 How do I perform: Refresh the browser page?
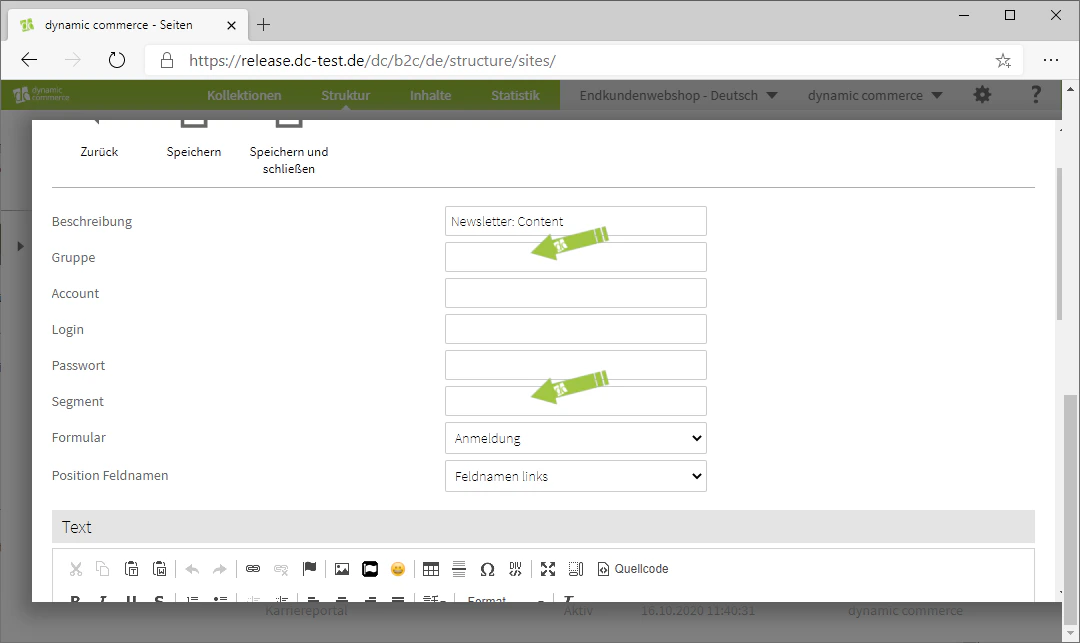pos(117,61)
